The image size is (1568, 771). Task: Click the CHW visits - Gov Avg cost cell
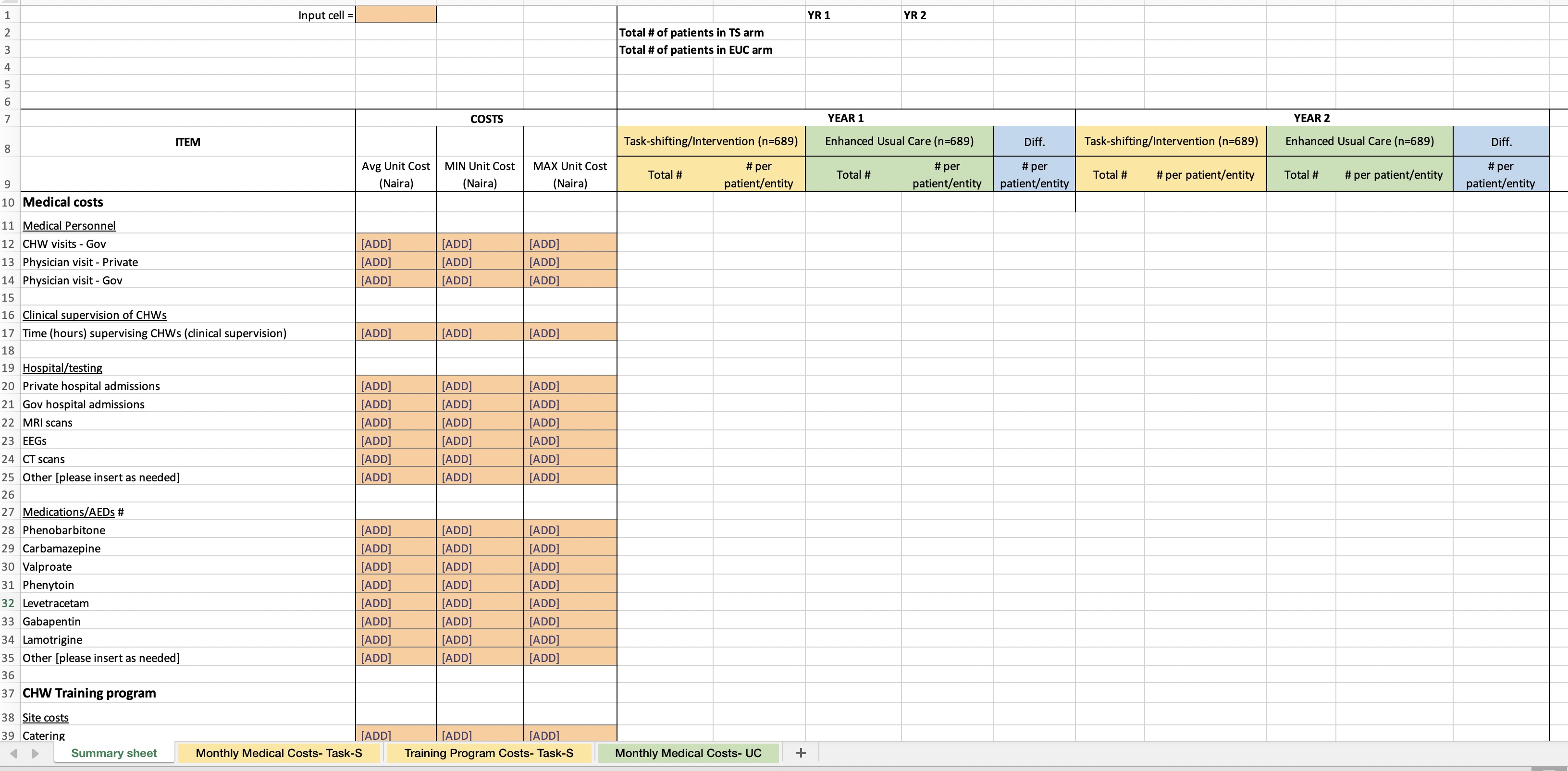click(395, 244)
